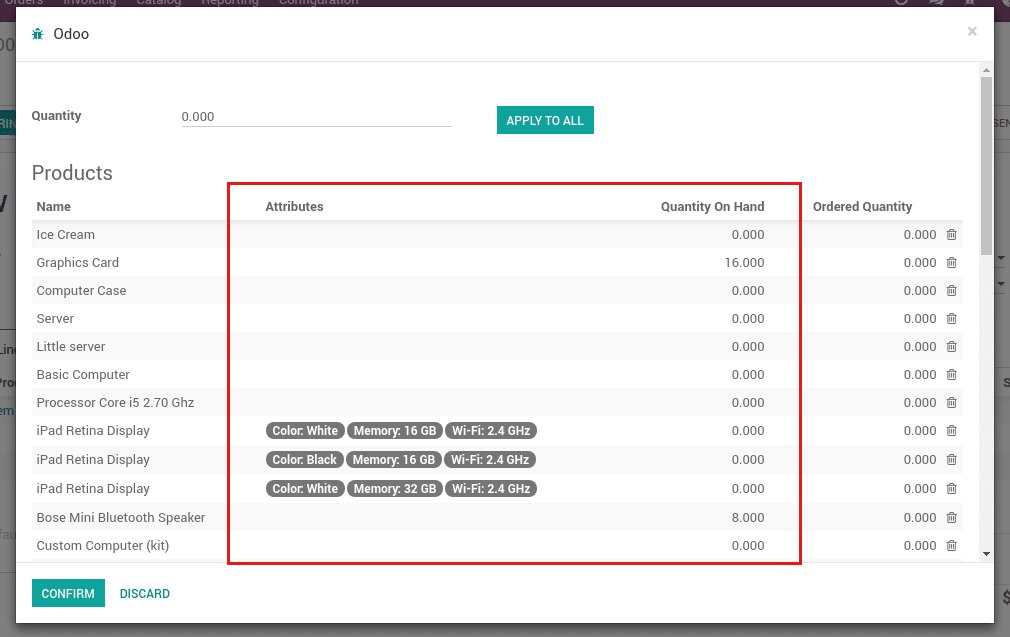Edit Ordered Quantity for Custom Computer (kit)
The image size is (1010, 637).
coord(920,546)
